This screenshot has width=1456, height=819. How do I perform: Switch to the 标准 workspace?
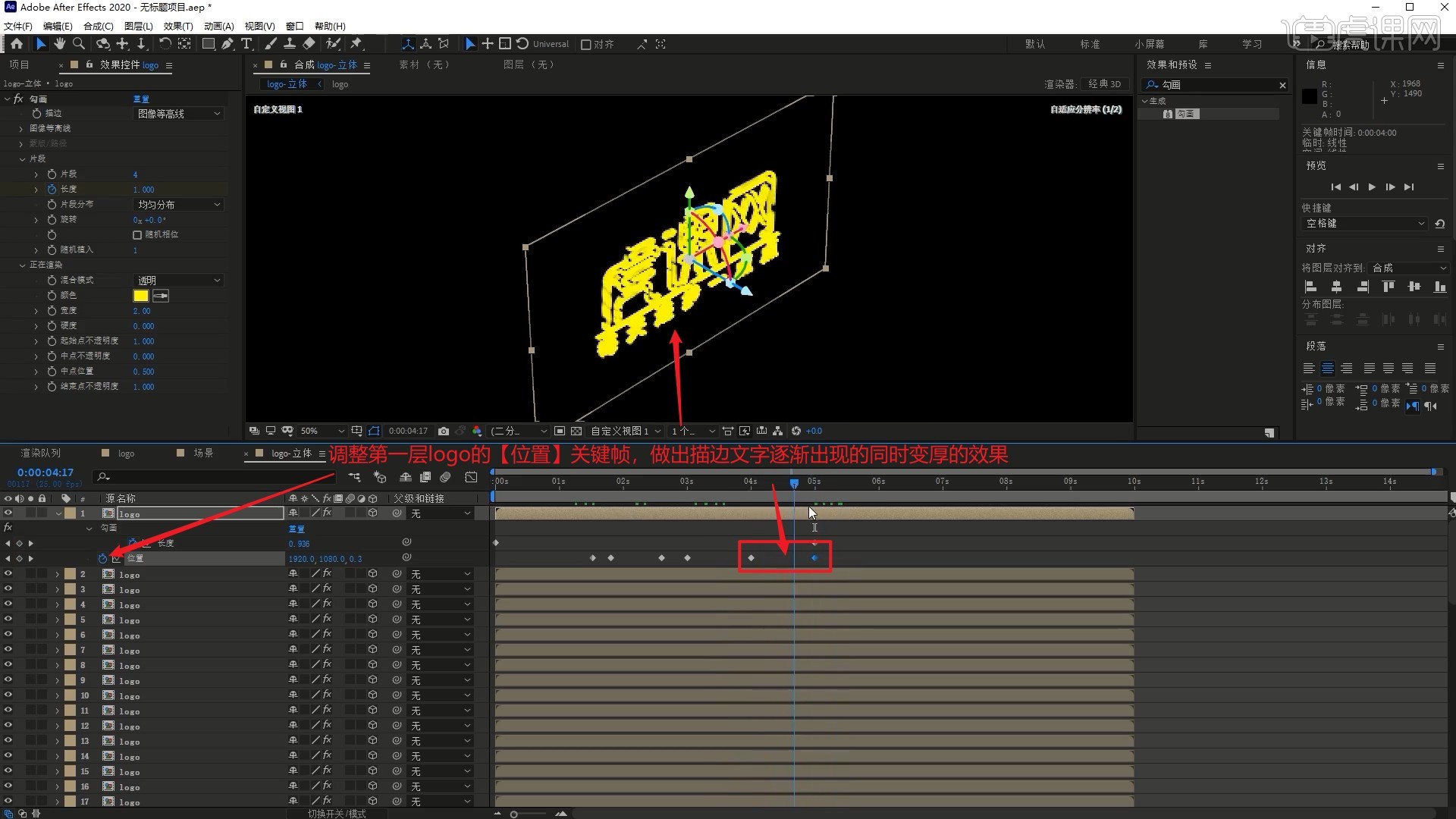pos(1090,44)
